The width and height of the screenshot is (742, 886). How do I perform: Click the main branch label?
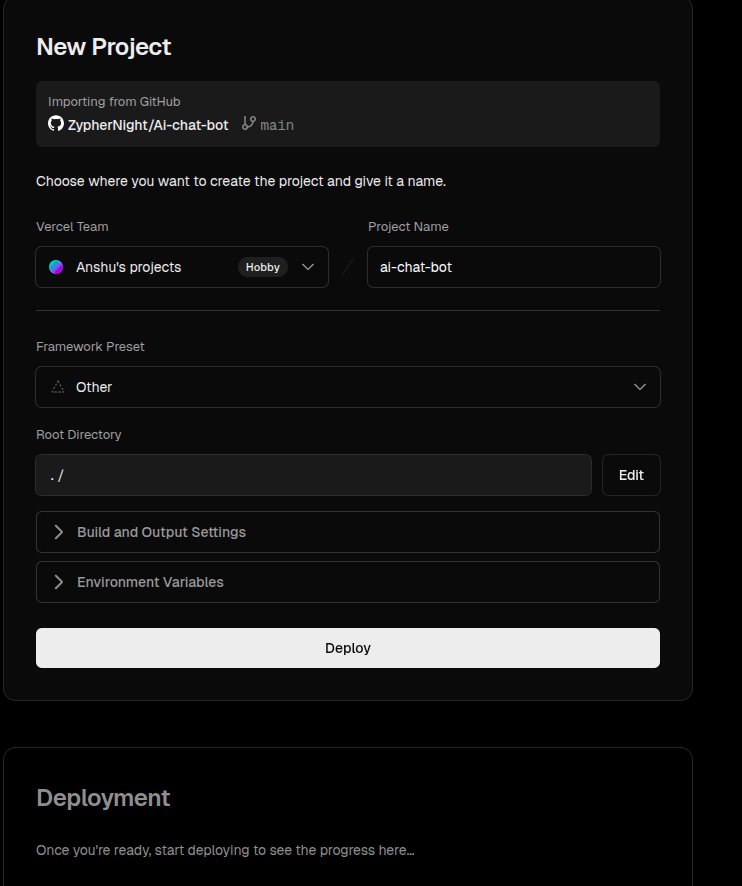277,125
